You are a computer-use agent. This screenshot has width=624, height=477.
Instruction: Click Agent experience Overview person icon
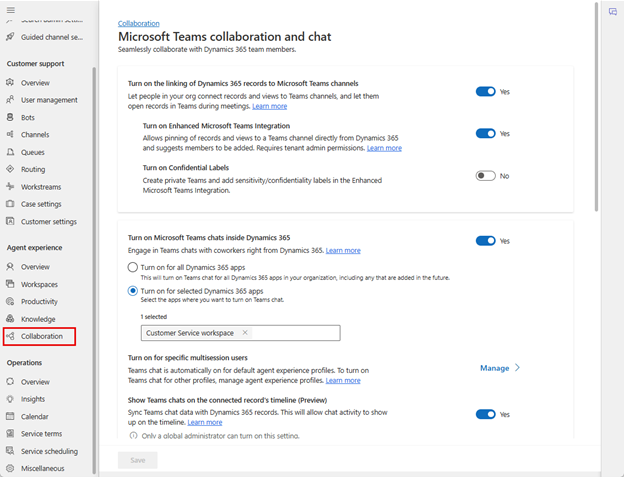tap(10, 267)
